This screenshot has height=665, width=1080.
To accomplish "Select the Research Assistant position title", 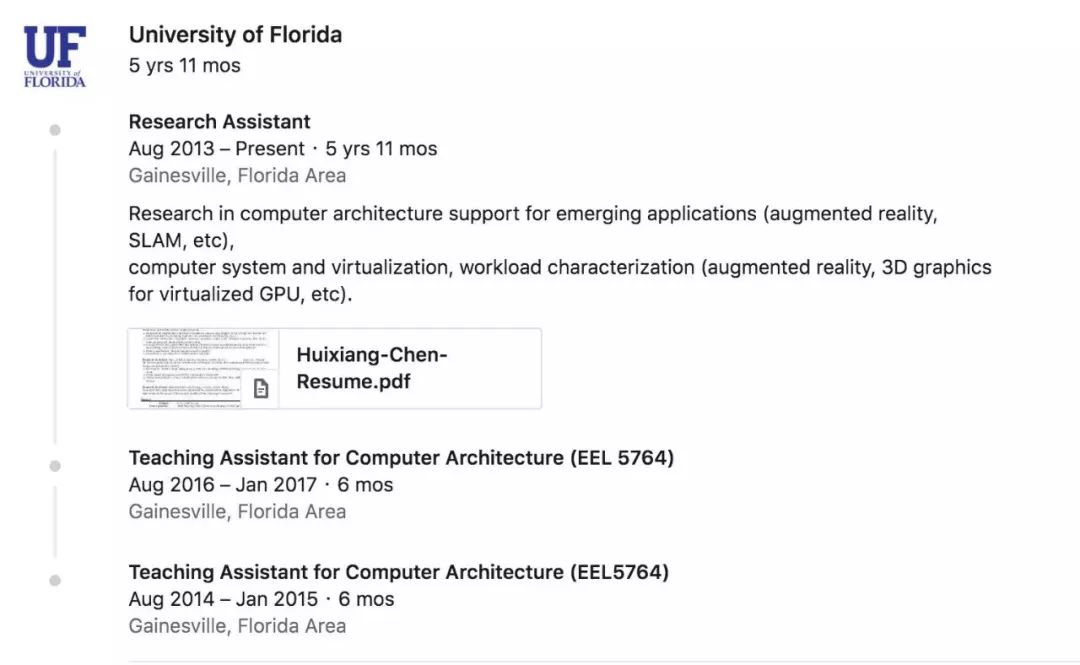I will point(219,122).
